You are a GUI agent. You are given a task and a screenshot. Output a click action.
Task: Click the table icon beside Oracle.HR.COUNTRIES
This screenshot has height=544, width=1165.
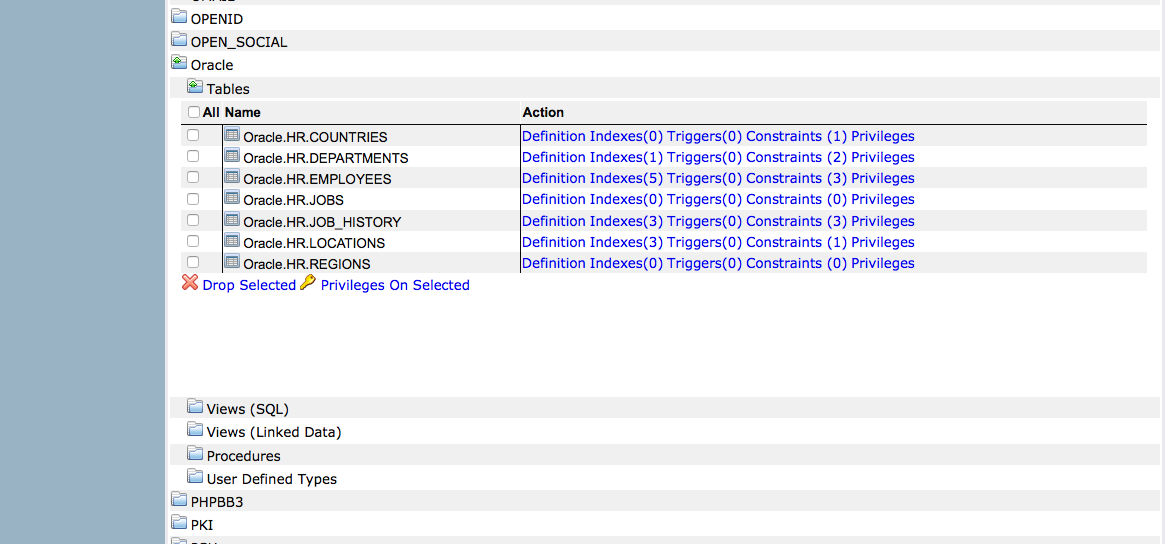coord(232,136)
